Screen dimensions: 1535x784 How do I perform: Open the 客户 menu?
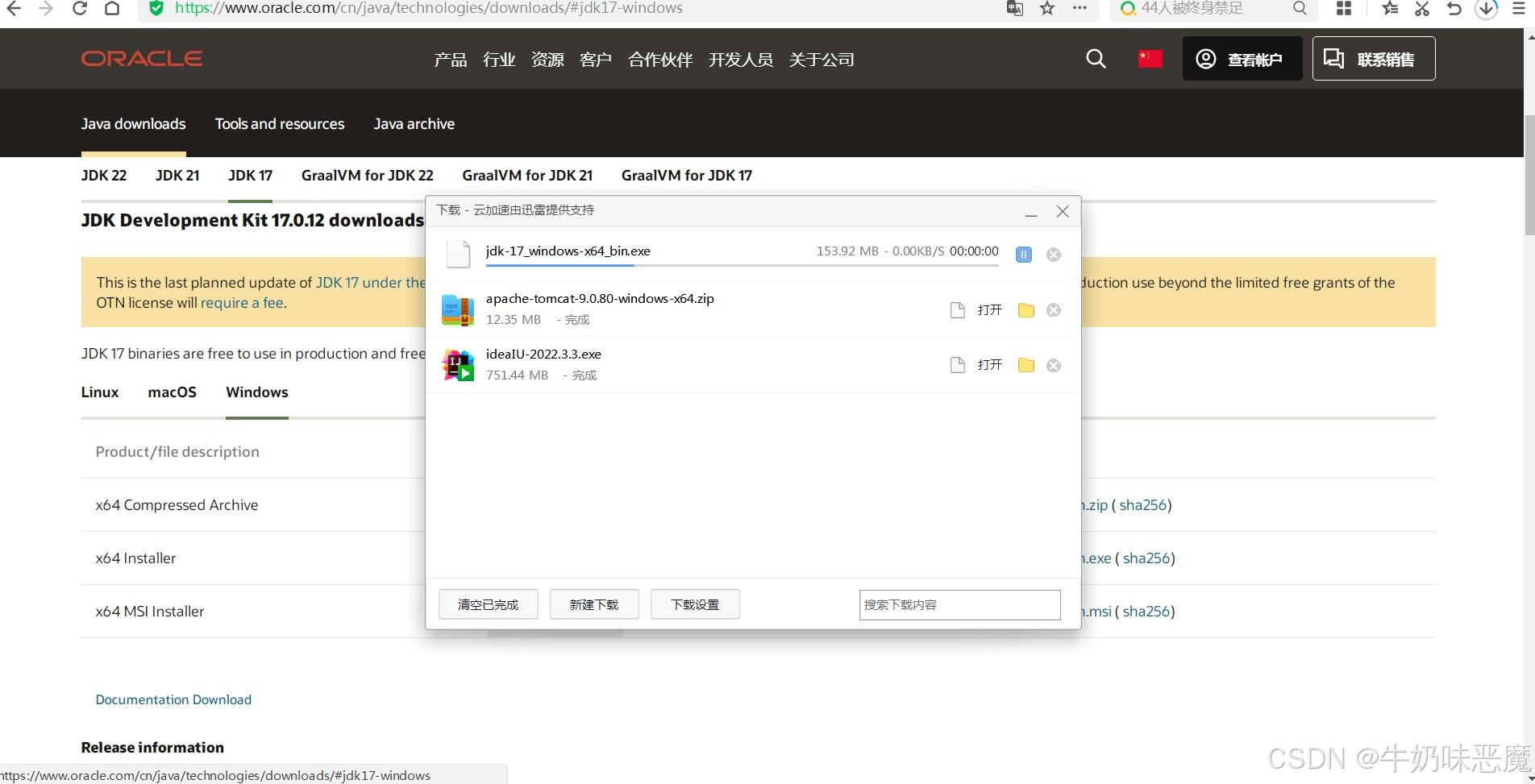pos(596,60)
